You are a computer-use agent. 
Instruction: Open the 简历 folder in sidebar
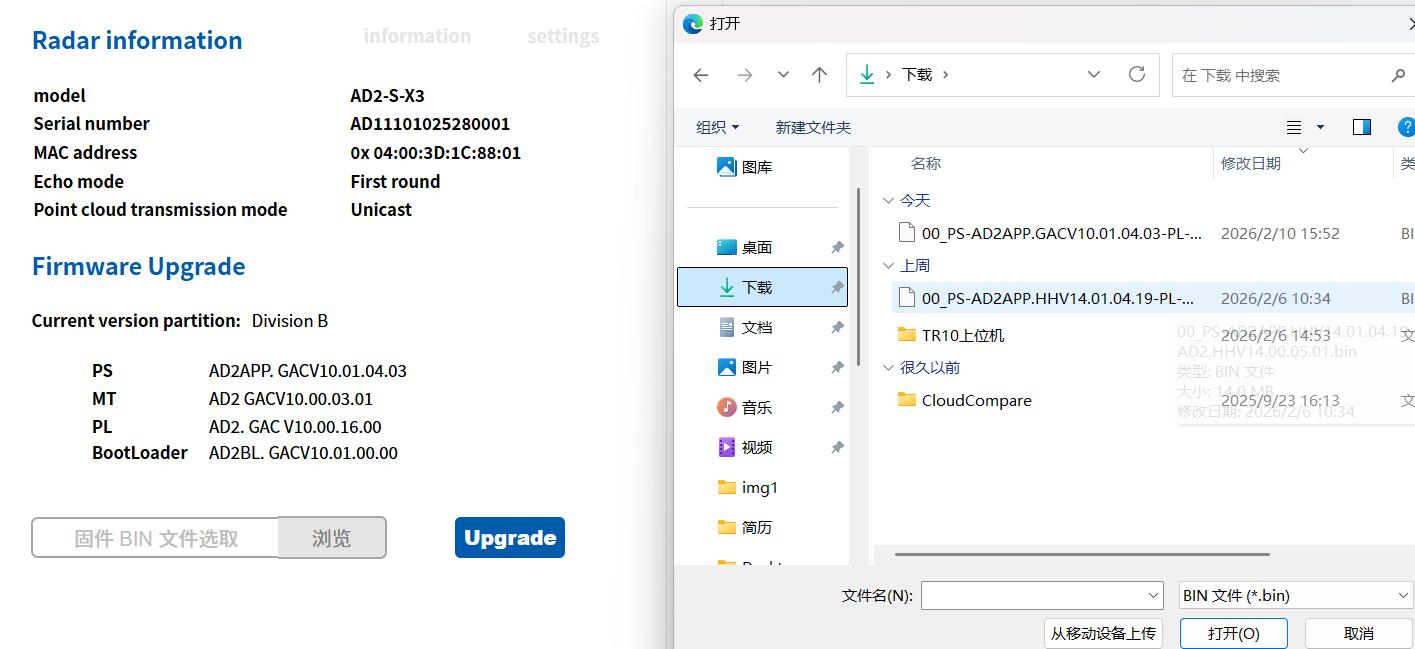745,527
